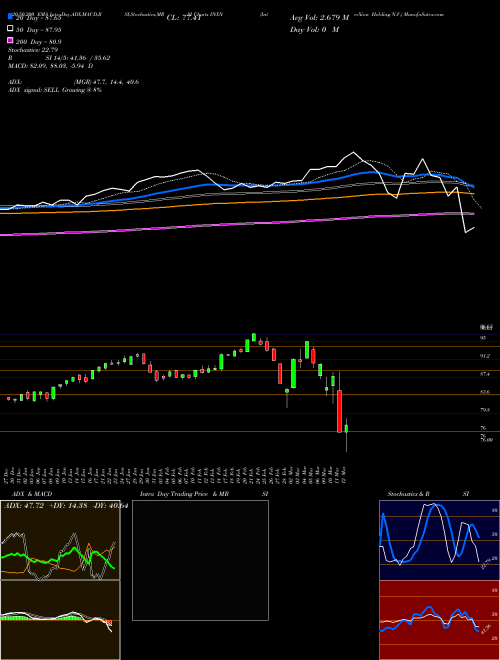The width and height of the screenshot is (500, 660).
Task: Open the ADX indicator chart panel
Action: pos(60,540)
